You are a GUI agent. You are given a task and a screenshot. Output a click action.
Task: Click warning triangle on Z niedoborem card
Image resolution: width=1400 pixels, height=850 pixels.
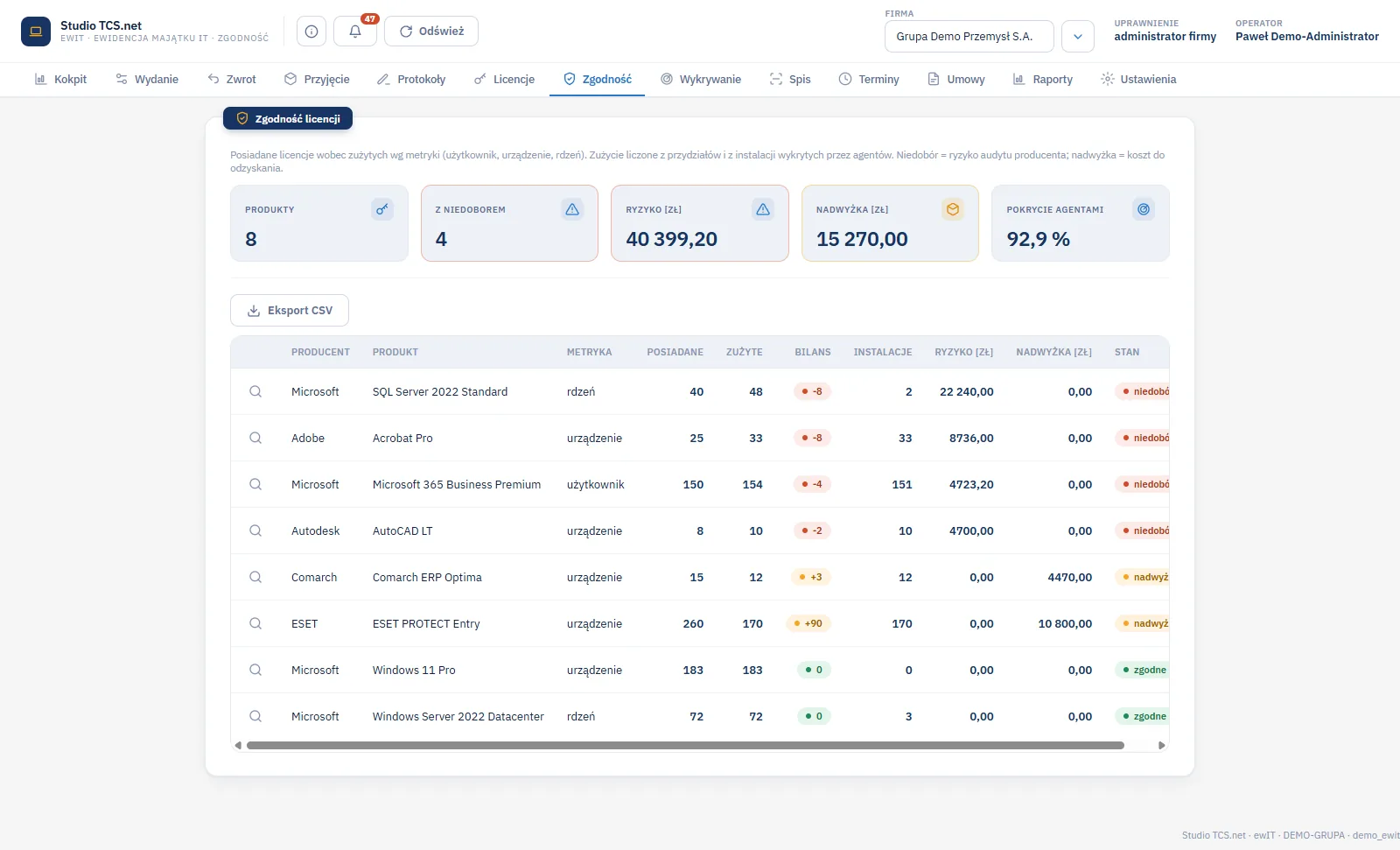click(x=572, y=209)
